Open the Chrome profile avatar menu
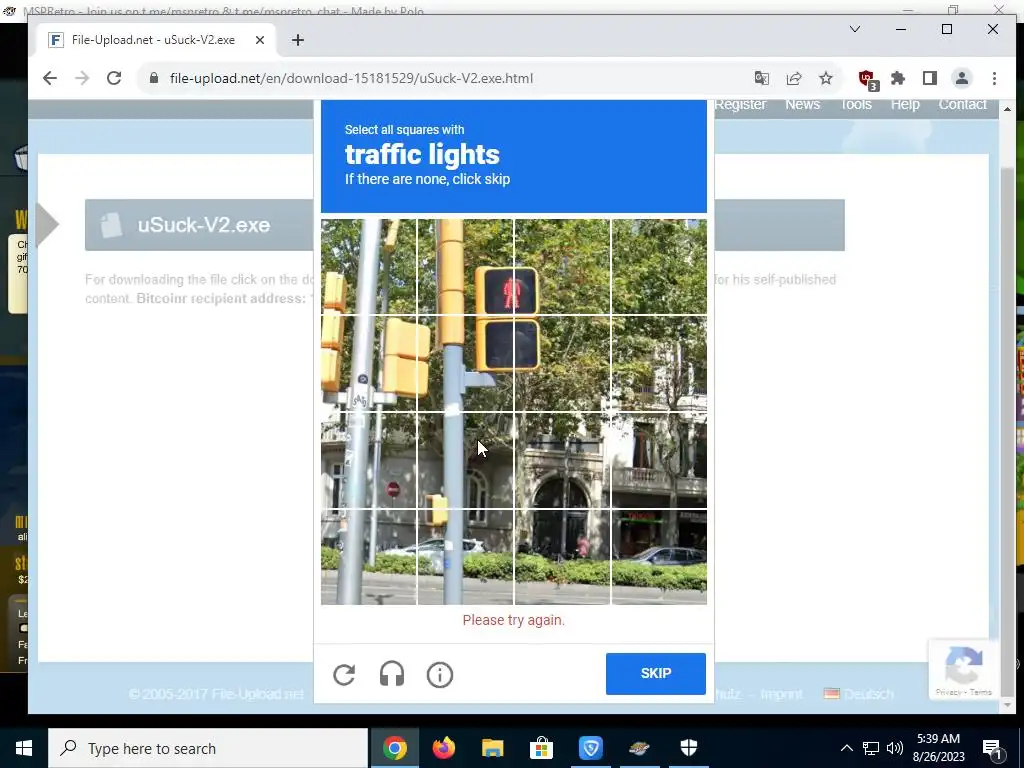This screenshot has width=1024, height=768. click(x=961, y=78)
